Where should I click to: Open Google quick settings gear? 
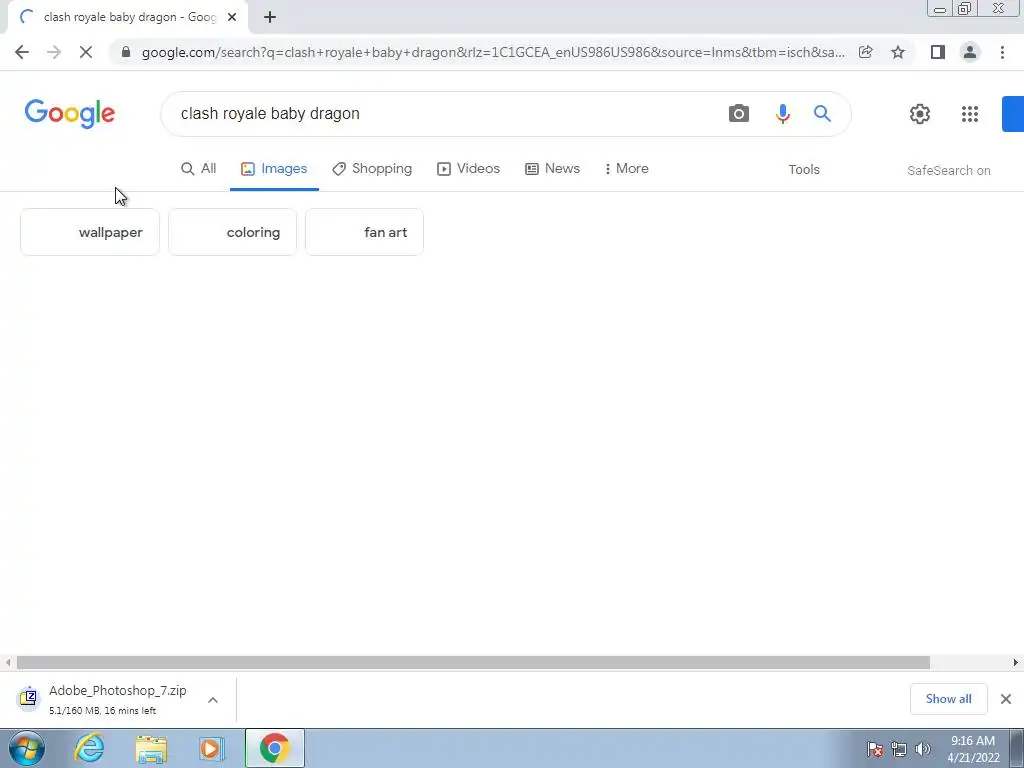pos(920,114)
